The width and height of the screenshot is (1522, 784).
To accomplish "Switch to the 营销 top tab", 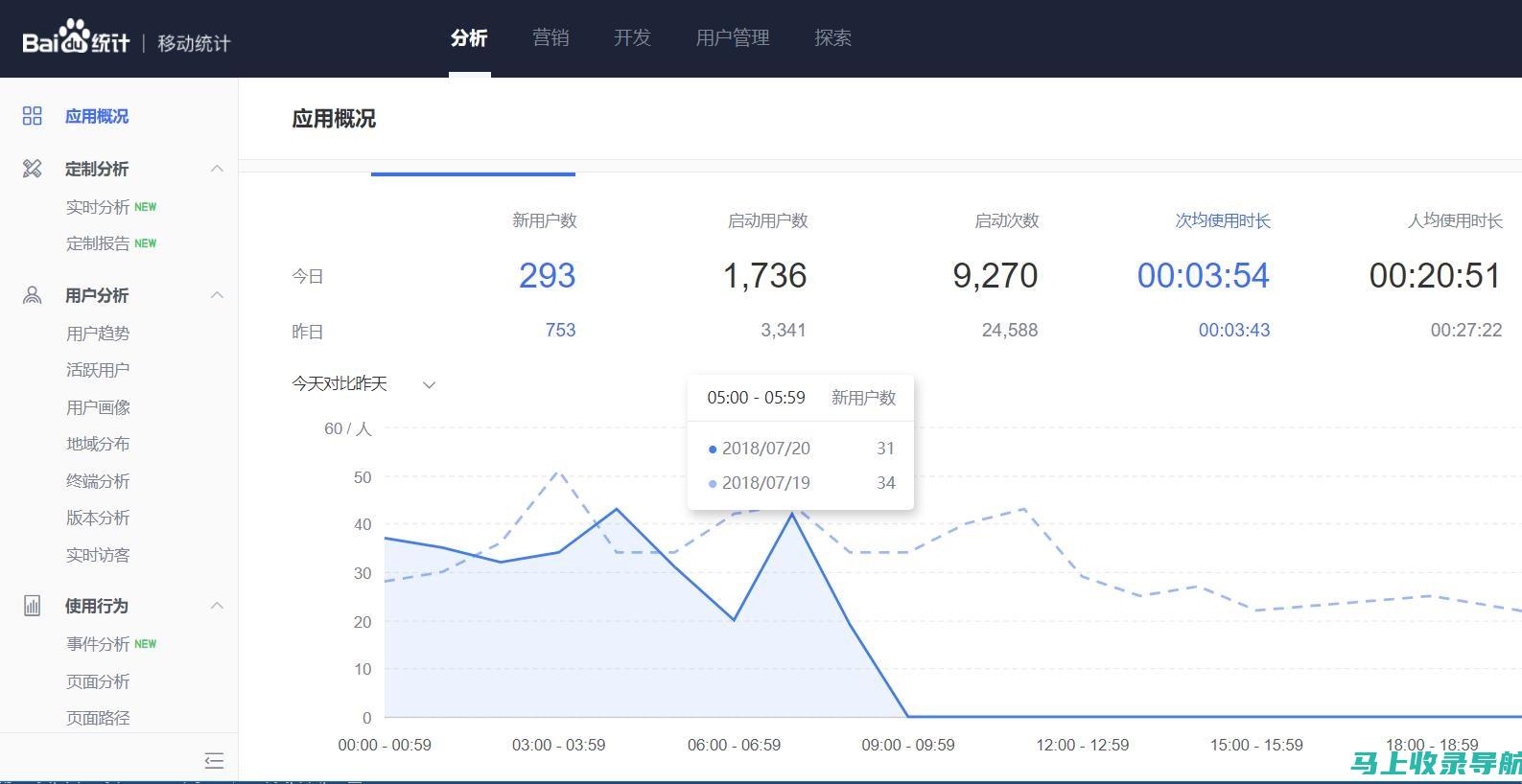I will [x=550, y=37].
